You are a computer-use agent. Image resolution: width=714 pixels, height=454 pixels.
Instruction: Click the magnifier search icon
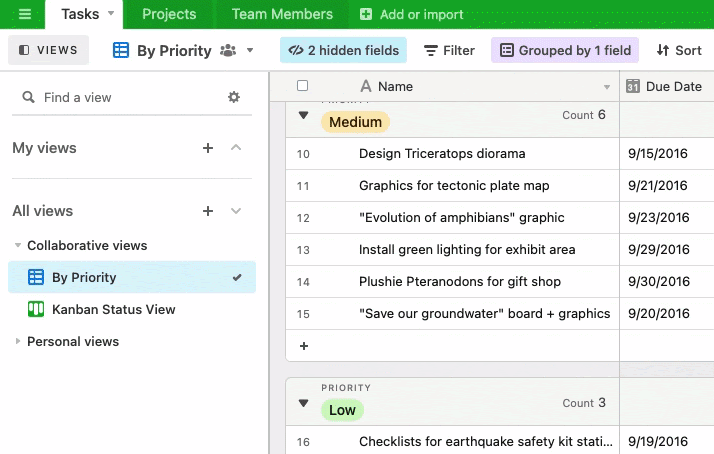[28, 97]
